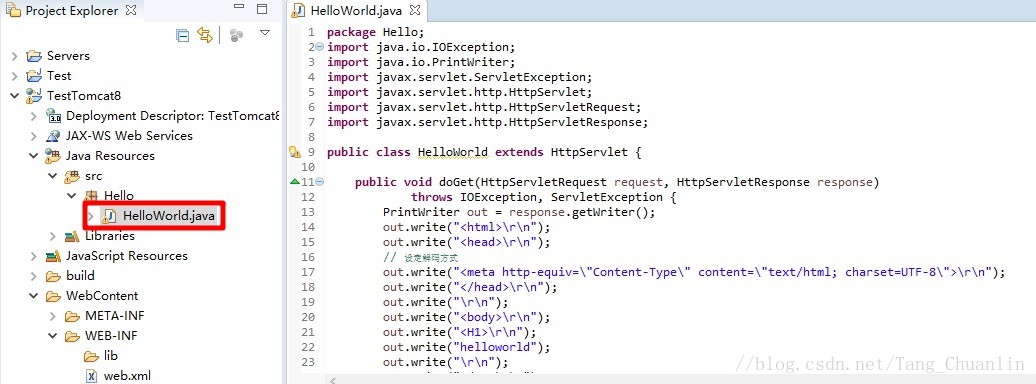Screen dimensions: 1036x384
Task: Click line number 17 in the gutter
Action: pyautogui.click(x=308, y=272)
